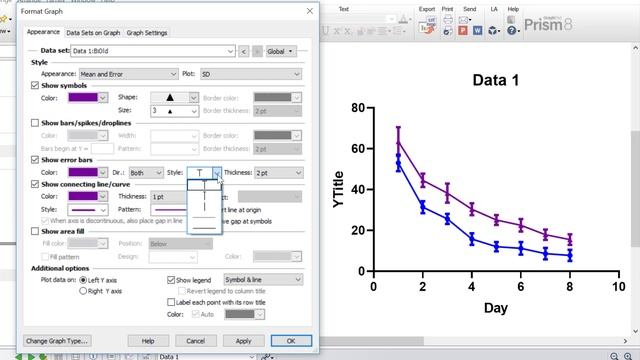
Task: Choose bottom horizontal line error bar style
Action: click(204, 228)
